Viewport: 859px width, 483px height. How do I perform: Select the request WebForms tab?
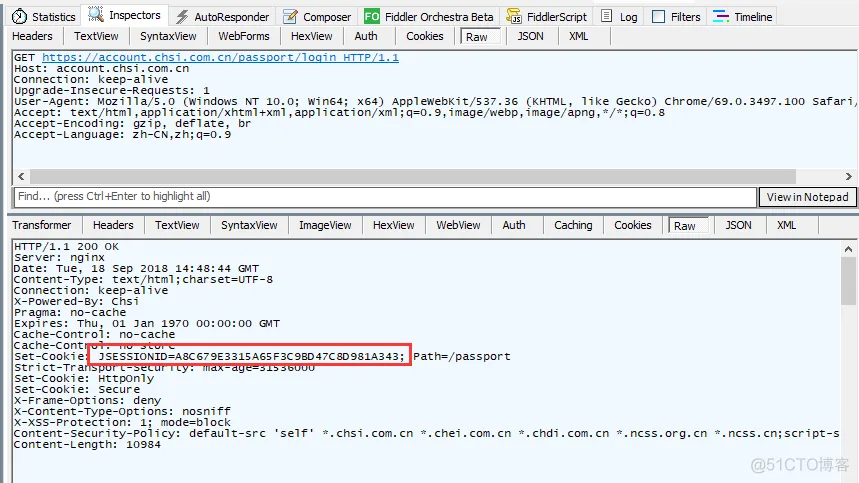244,36
